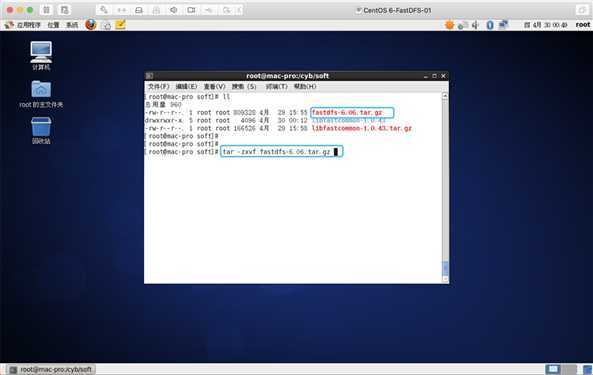This screenshot has height=375, width=593.
Task: Click the terminal scrollbar thumb
Action: tap(445, 268)
